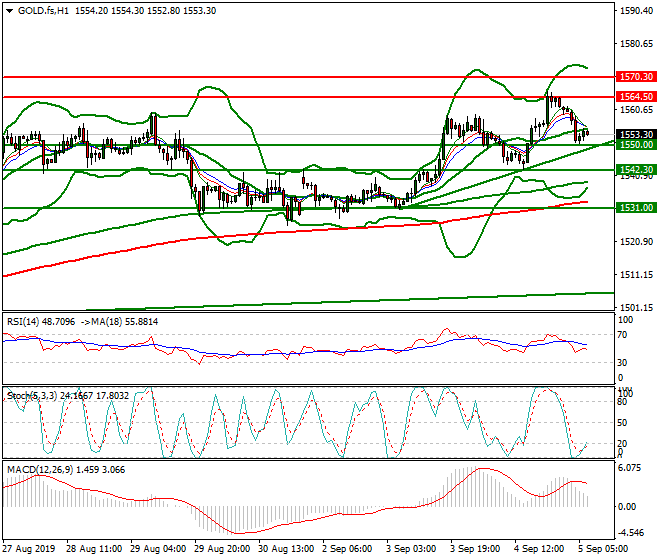660x560 pixels.
Task: Select the RSI(14) 48.7096 indicator label
Action: [41, 322]
